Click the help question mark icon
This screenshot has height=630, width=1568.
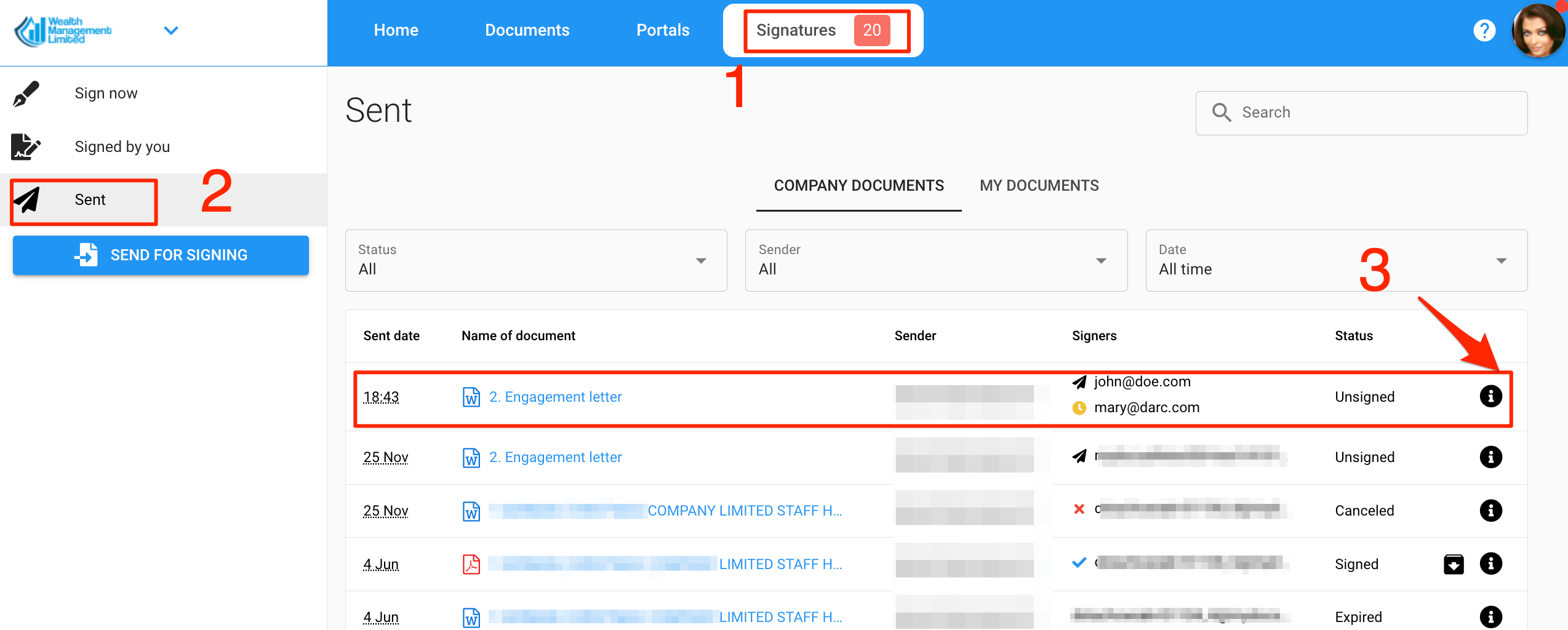1484,30
